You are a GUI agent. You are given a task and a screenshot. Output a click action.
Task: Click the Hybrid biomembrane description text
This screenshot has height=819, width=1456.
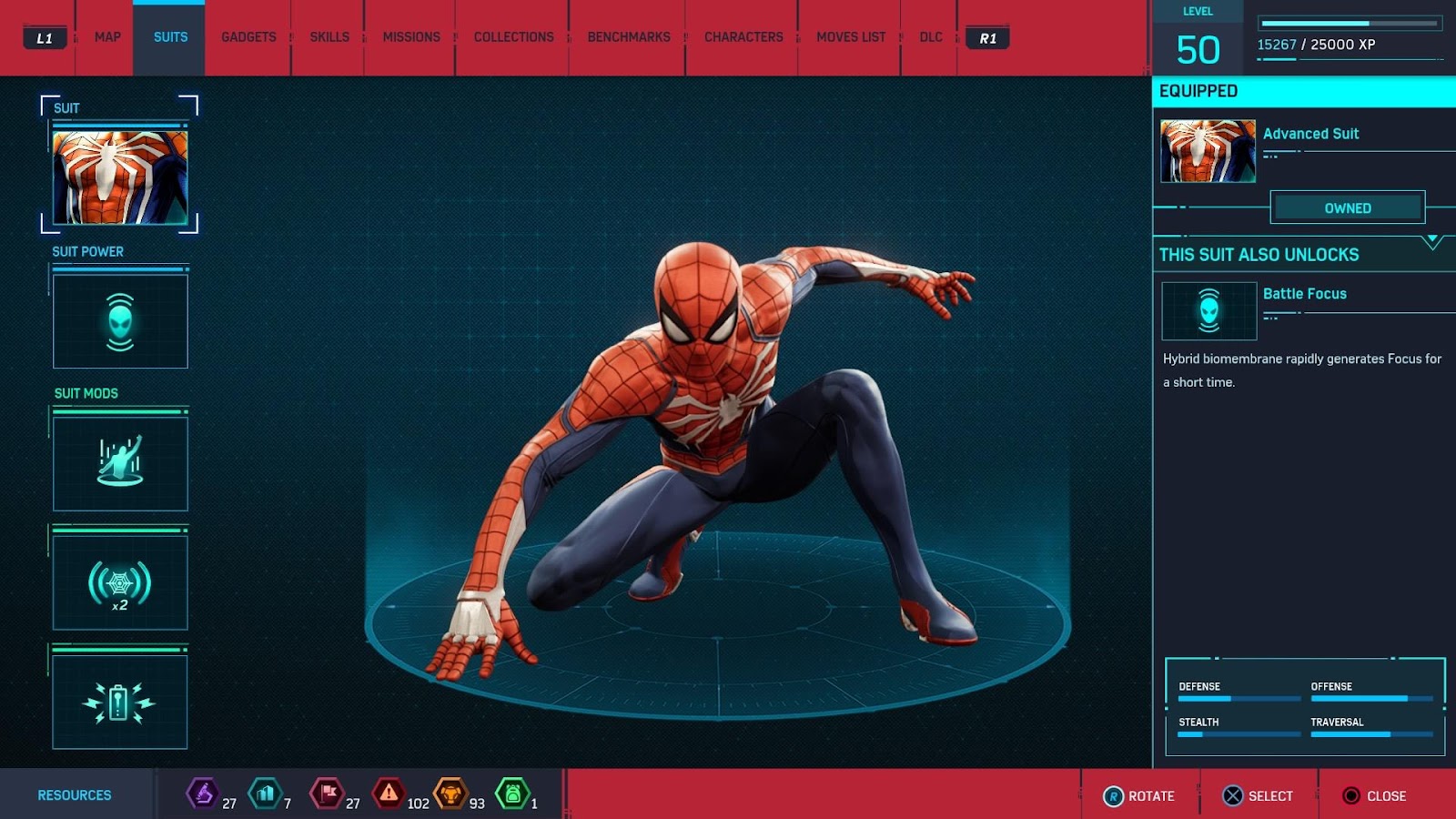click(1302, 370)
